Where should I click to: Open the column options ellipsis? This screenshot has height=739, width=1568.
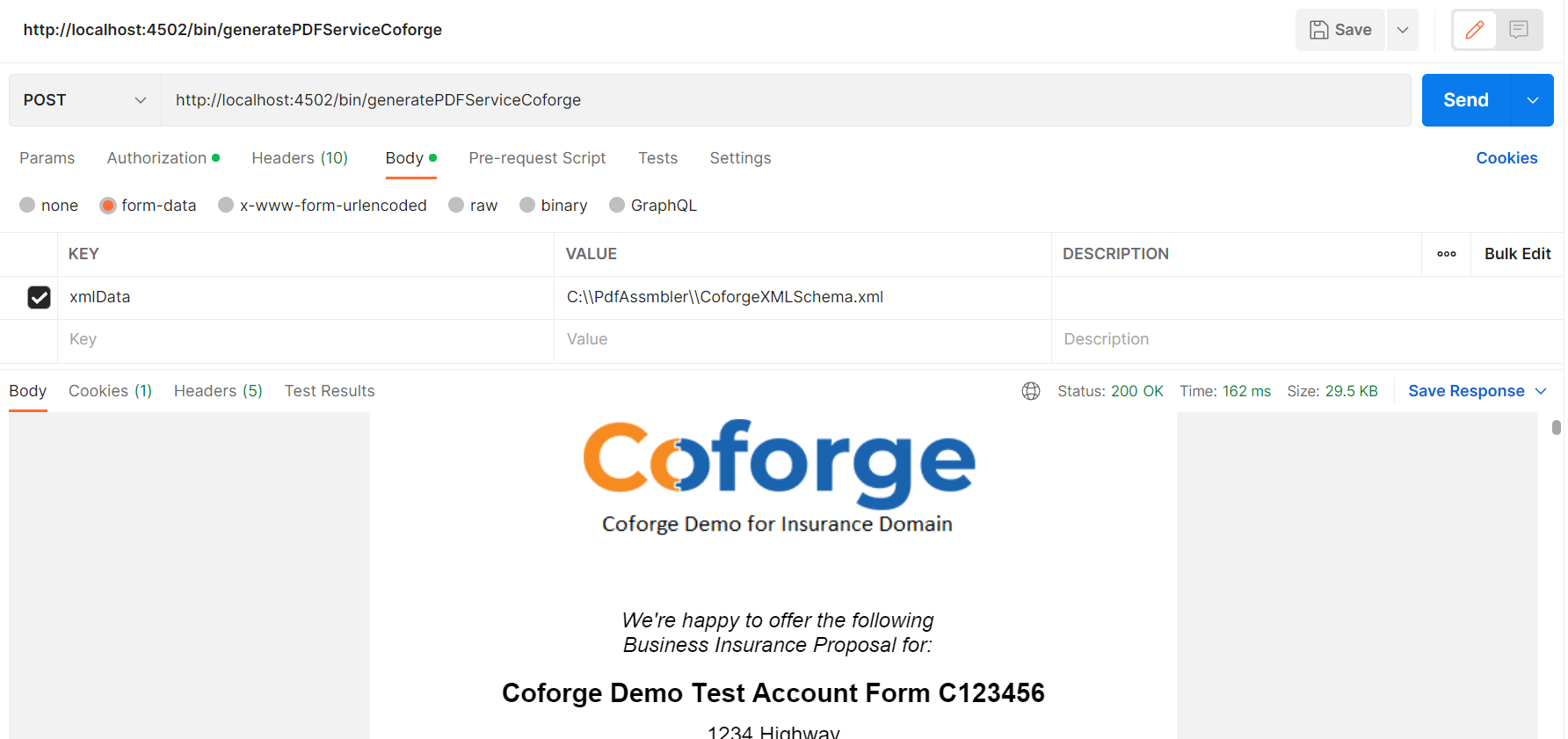click(1447, 254)
